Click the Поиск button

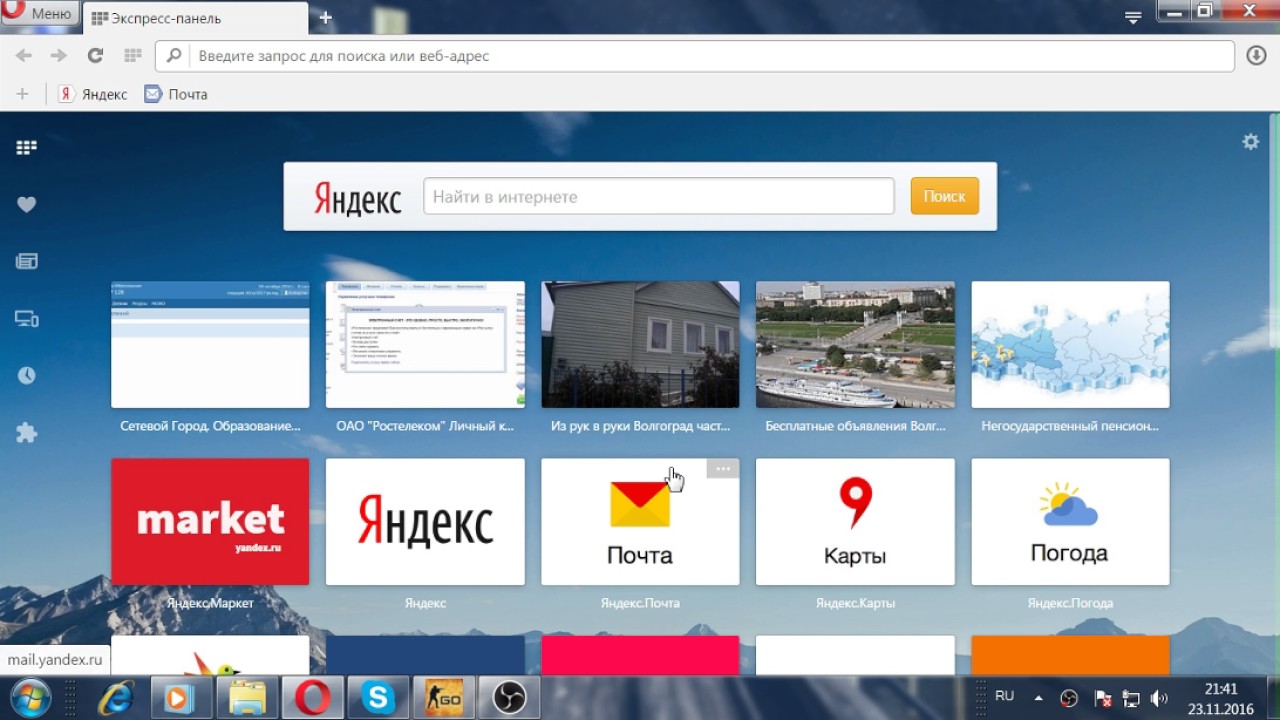(944, 197)
